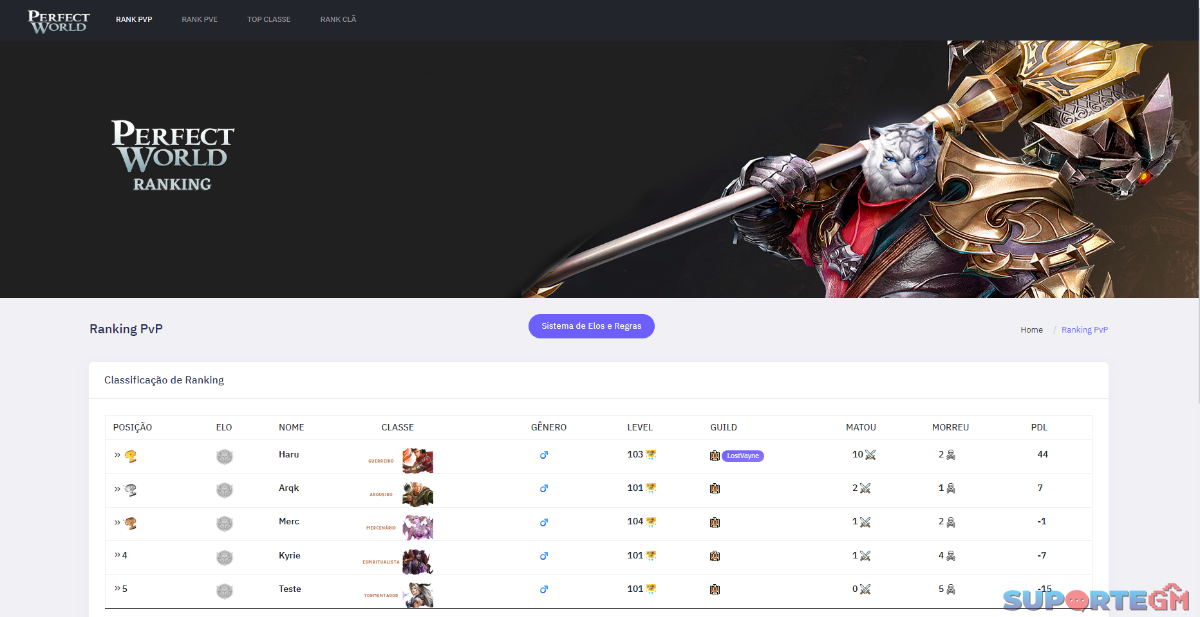Click the LEVEL column header
Image resolution: width=1200 pixels, height=617 pixels.
point(640,427)
